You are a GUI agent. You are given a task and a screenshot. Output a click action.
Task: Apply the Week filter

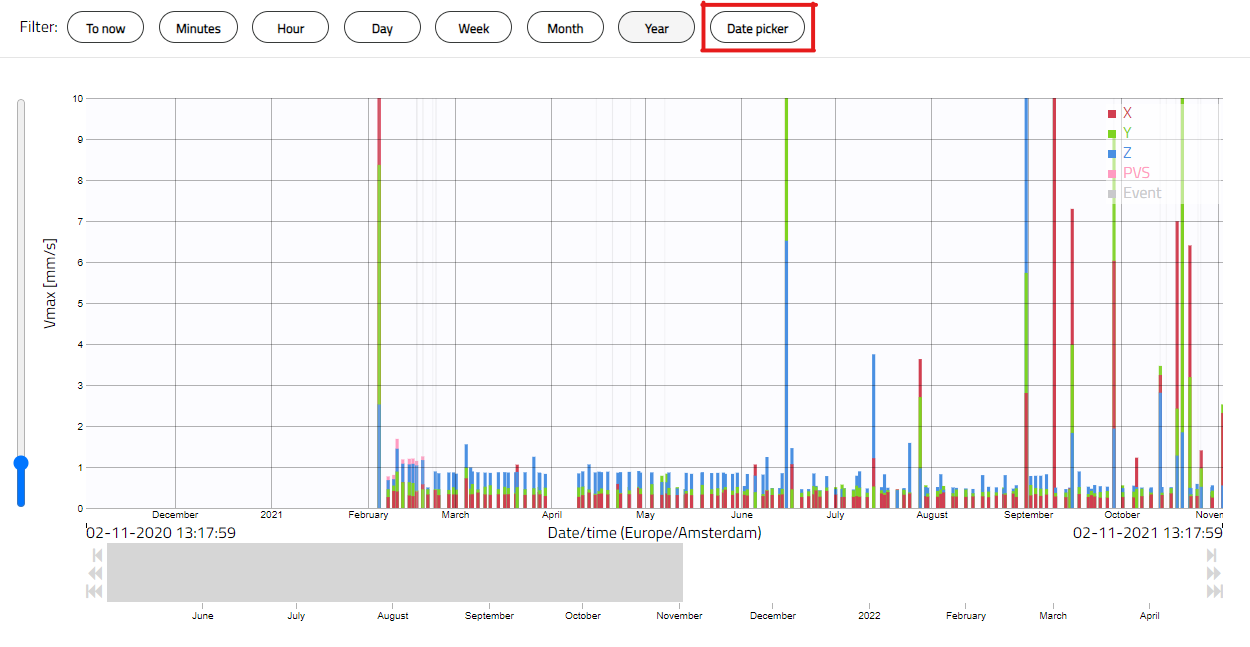tap(473, 28)
